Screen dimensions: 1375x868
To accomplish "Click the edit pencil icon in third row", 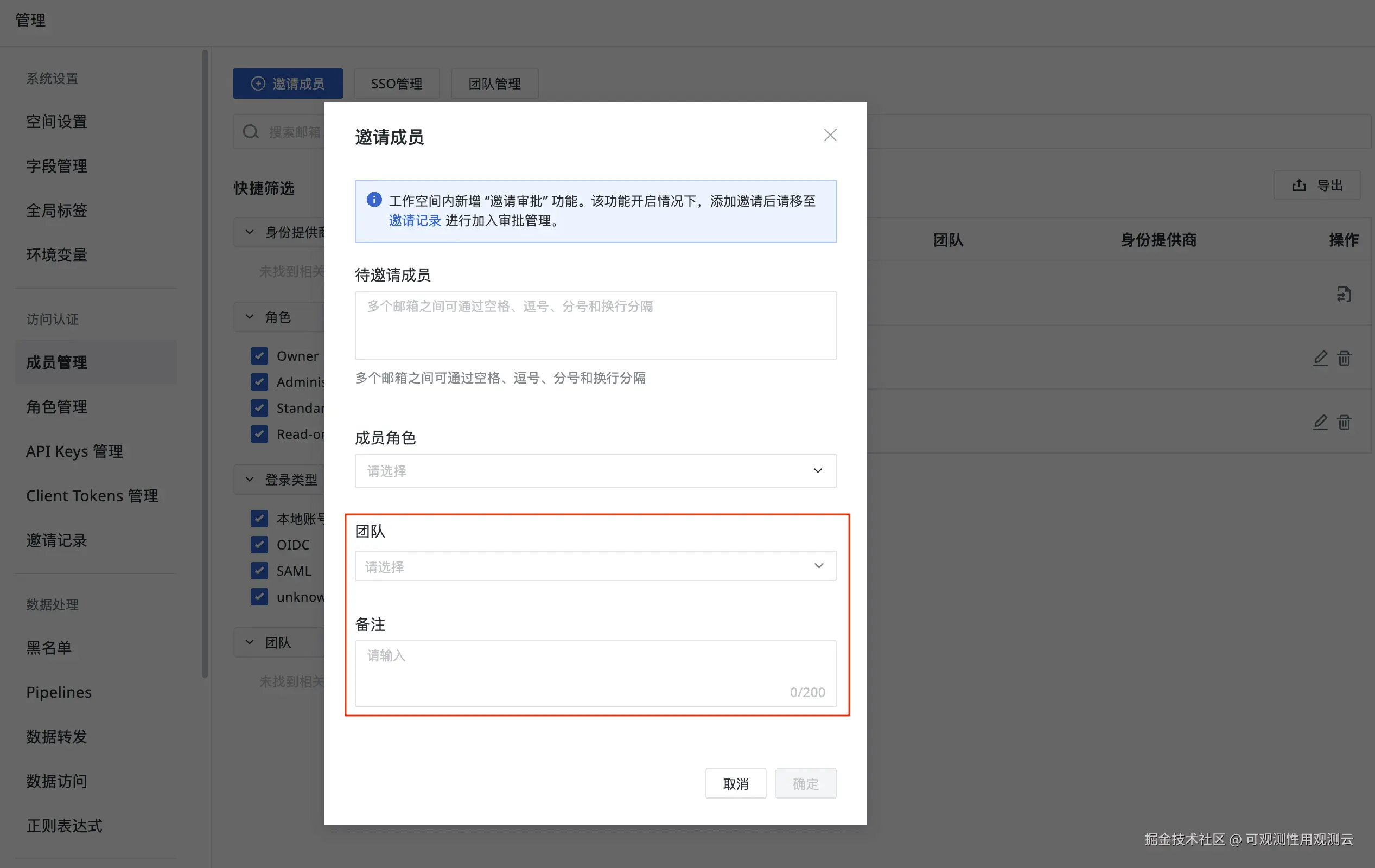I will (x=1320, y=422).
